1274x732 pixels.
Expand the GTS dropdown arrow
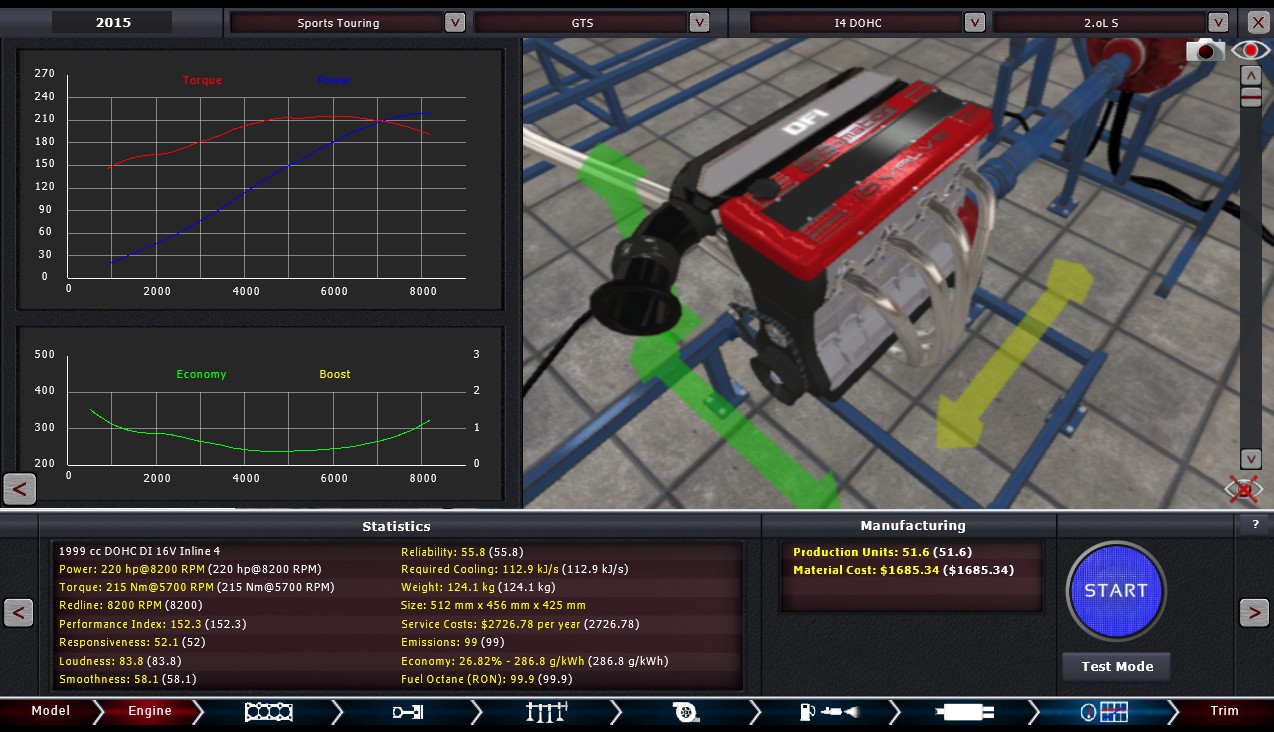click(699, 22)
